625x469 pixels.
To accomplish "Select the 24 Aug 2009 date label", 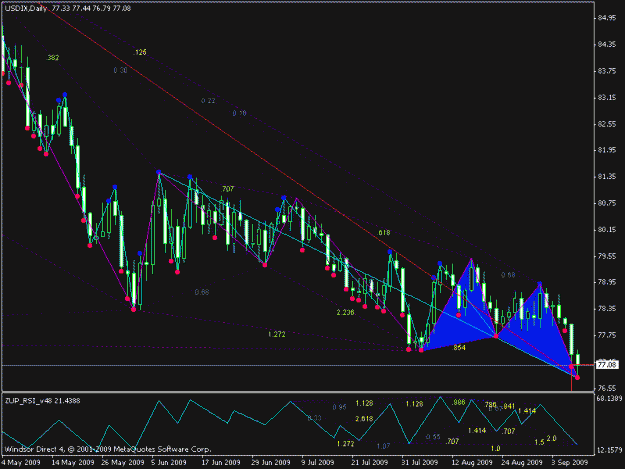I will (x=522, y=462).
